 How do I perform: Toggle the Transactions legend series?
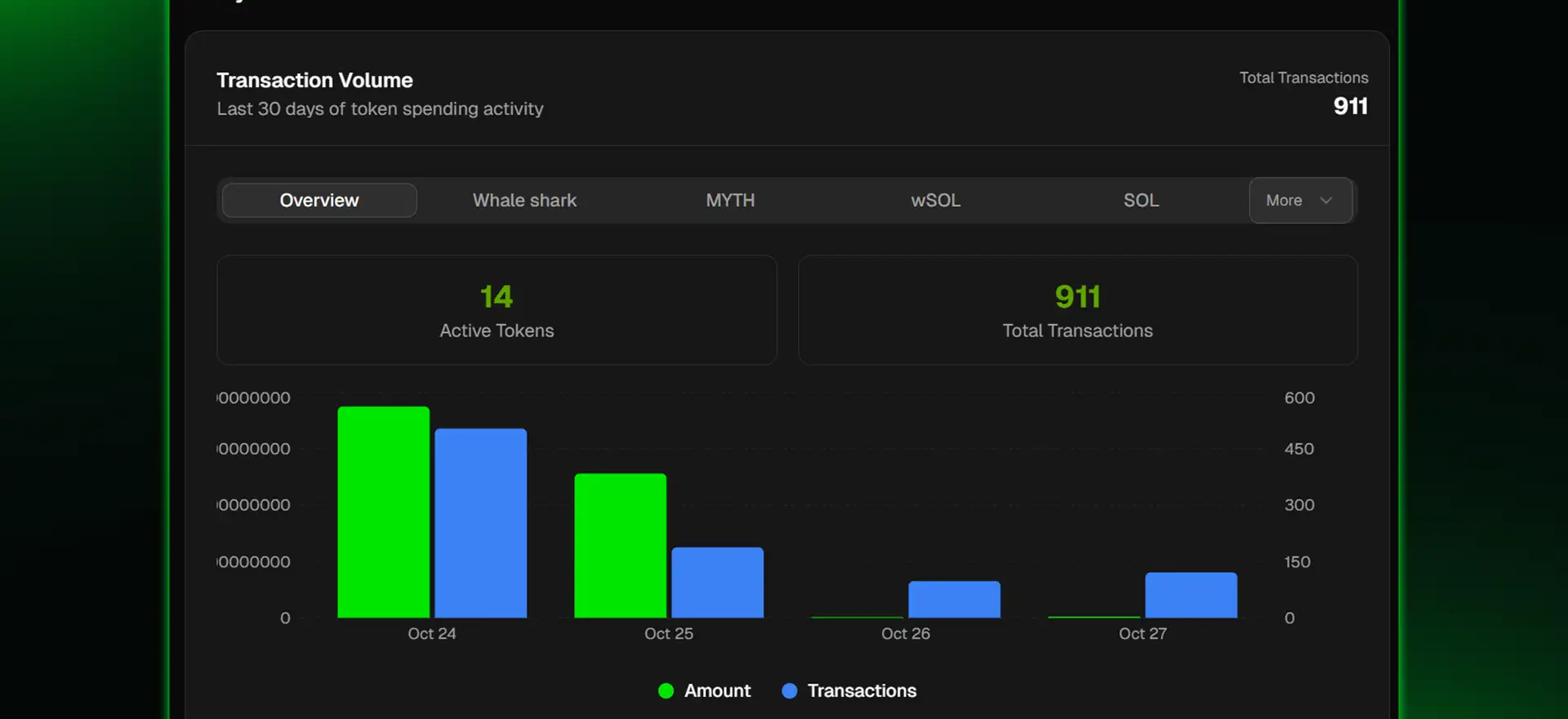(862, 690)
